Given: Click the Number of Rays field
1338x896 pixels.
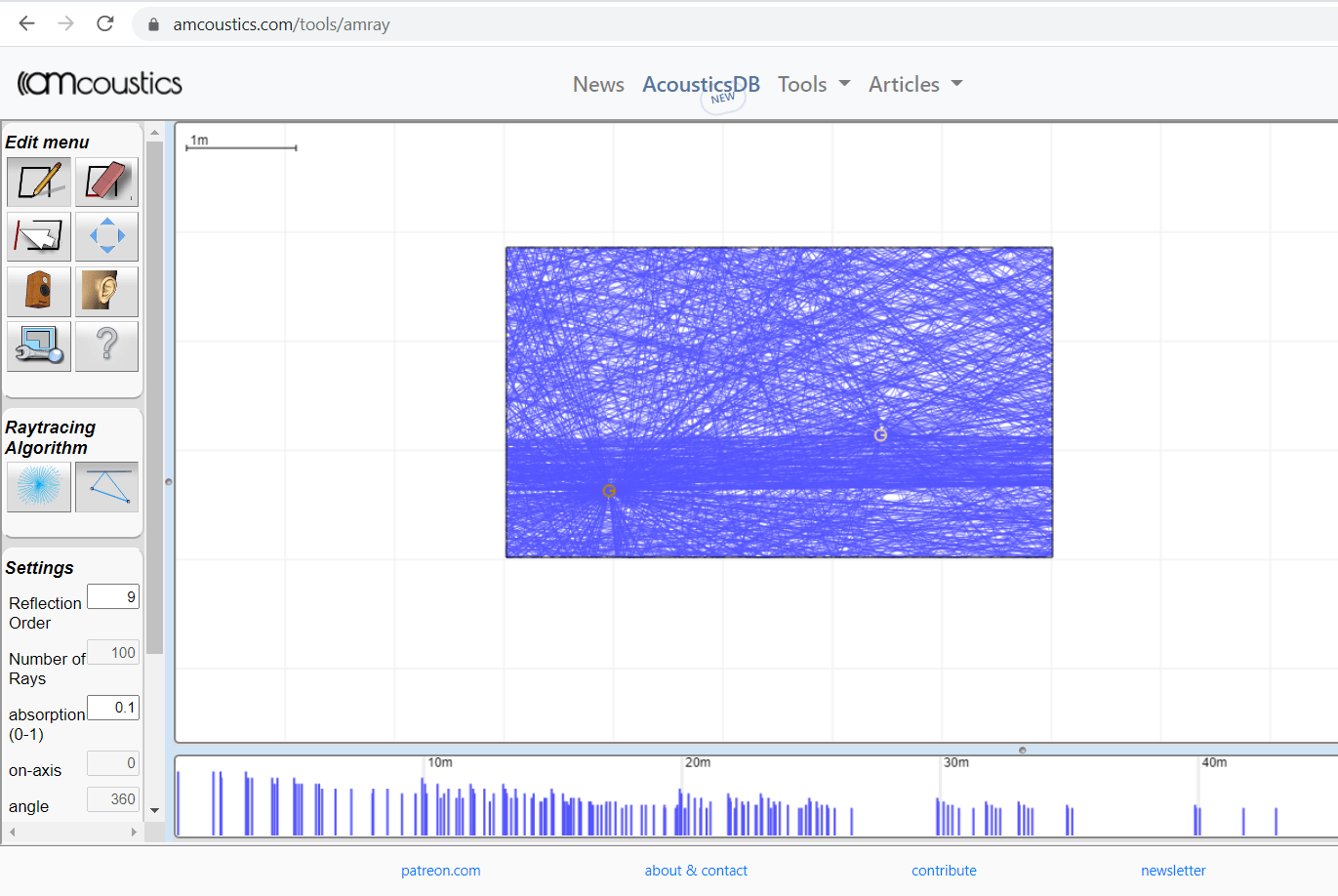Looking at the screenshot, I should tap(113, 652).
